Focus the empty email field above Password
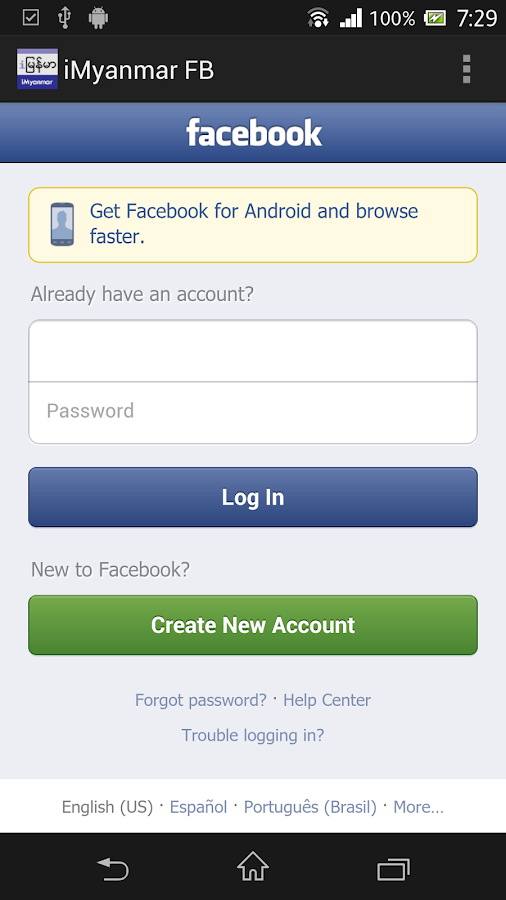Image resolution: width=506 pixels, height=900 pixels. tap(253, 351)
